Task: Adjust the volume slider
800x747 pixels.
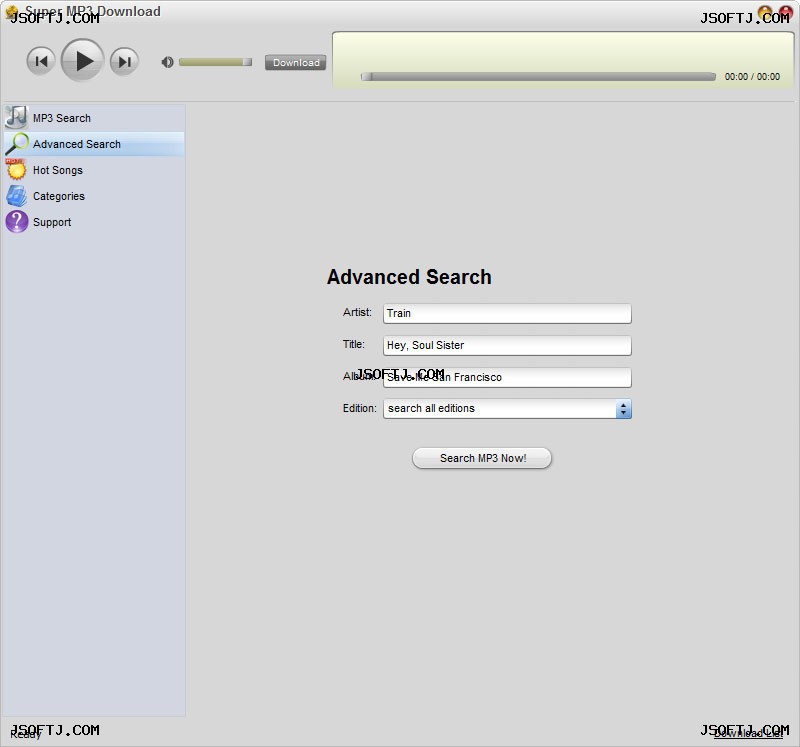Action: [x=215, y=62]
